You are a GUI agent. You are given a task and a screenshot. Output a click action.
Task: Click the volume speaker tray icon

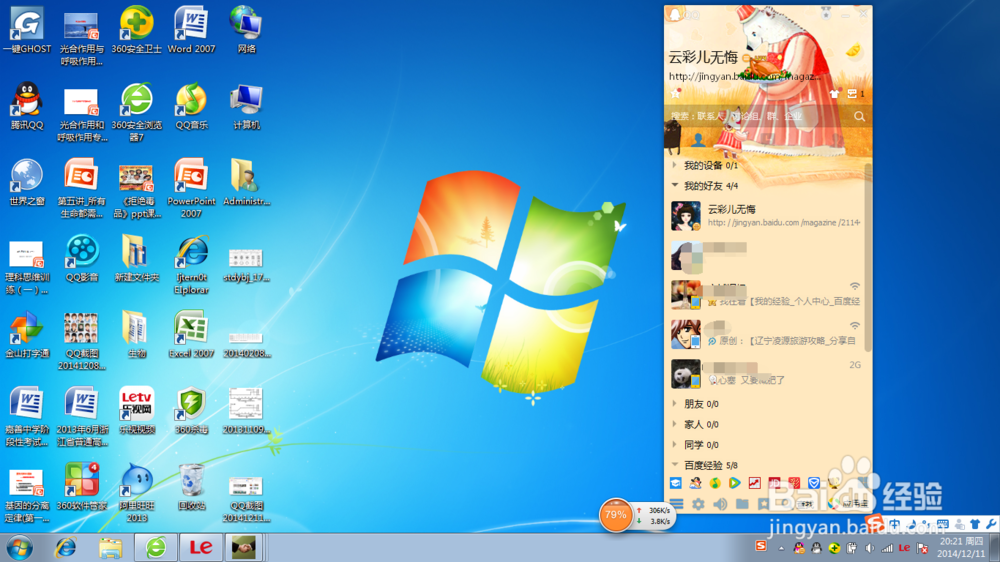(x=869, y=548)
